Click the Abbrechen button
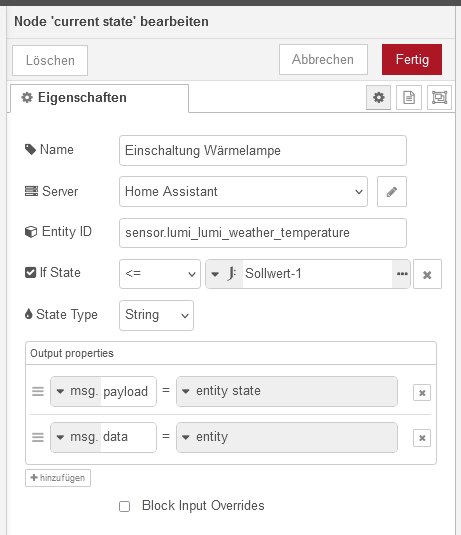Screen dimensions: 461x535 [323, 59]
